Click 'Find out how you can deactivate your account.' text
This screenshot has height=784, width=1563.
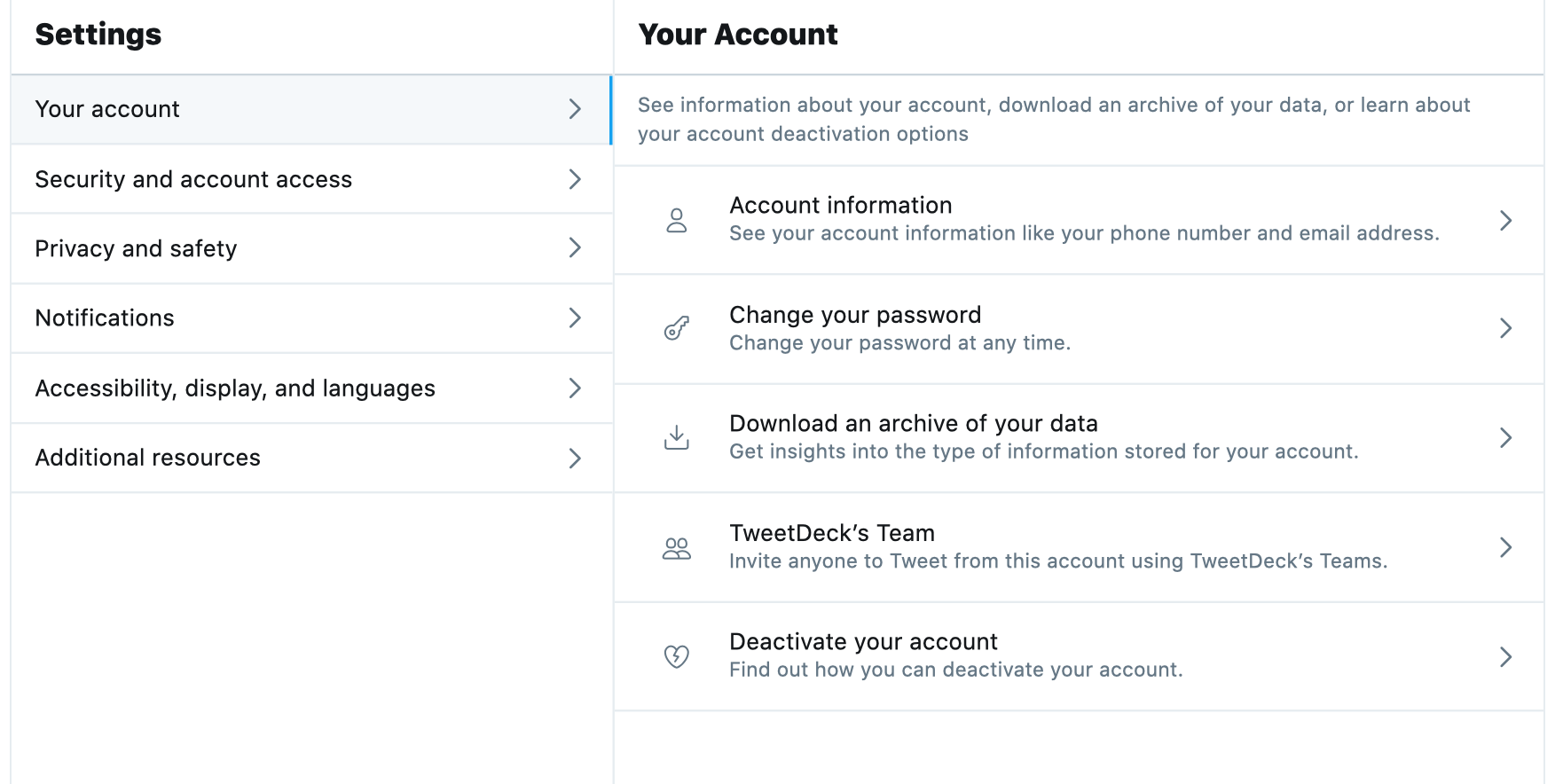956,670
